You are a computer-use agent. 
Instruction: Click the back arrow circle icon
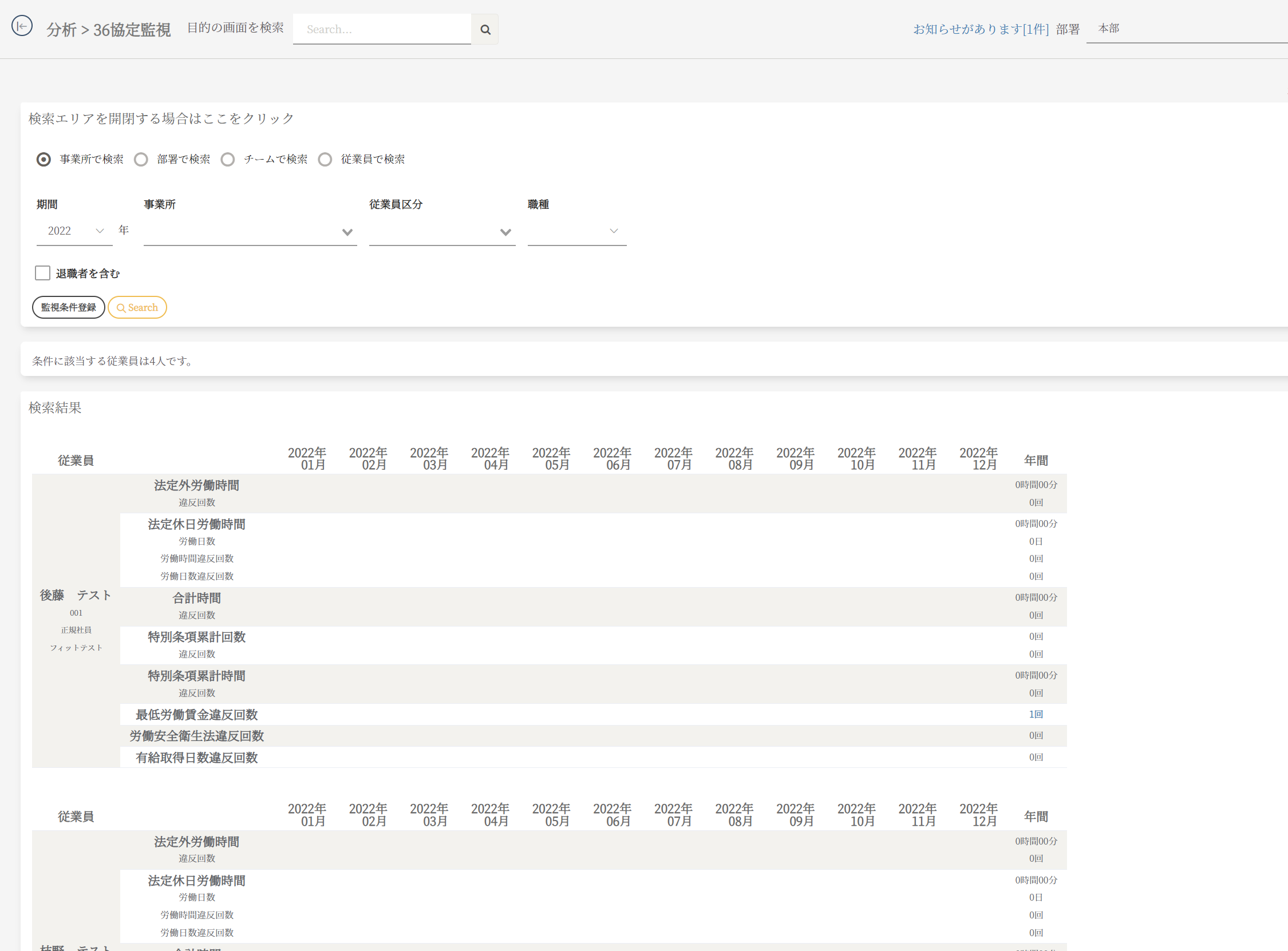22,26
